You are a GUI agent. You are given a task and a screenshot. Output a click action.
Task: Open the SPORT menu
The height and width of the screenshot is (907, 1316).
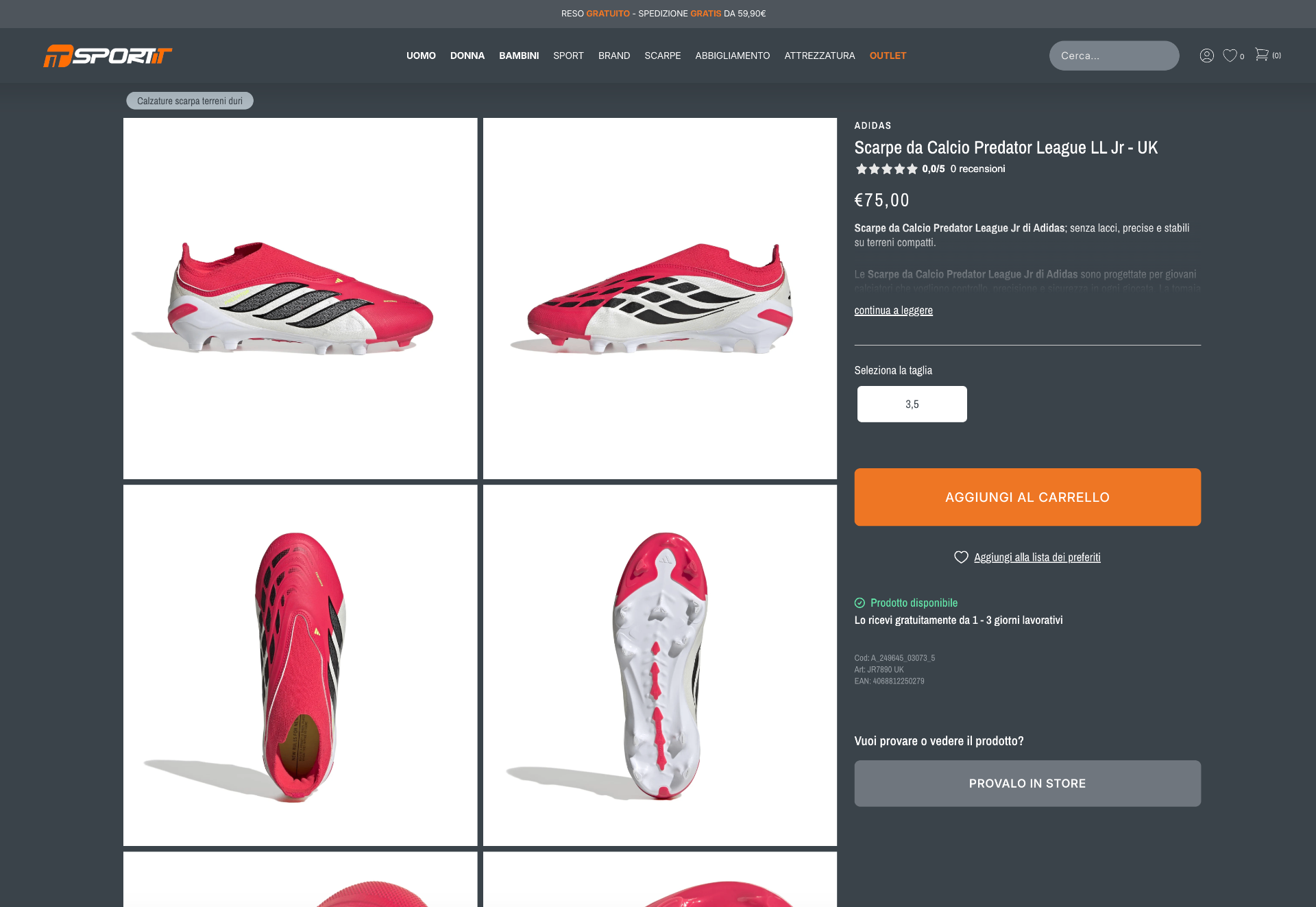point(568,56)
